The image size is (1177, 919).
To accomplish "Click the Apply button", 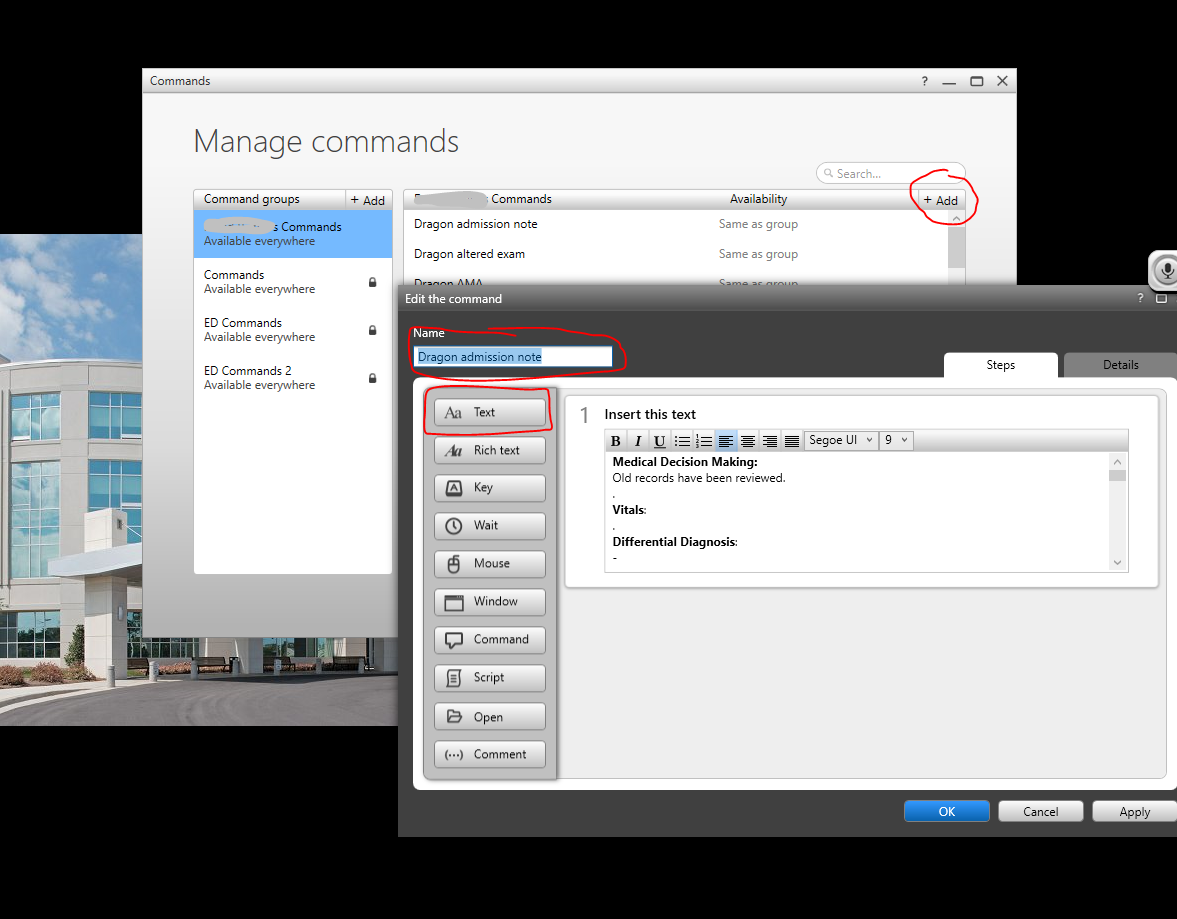I will [1134, 812].
